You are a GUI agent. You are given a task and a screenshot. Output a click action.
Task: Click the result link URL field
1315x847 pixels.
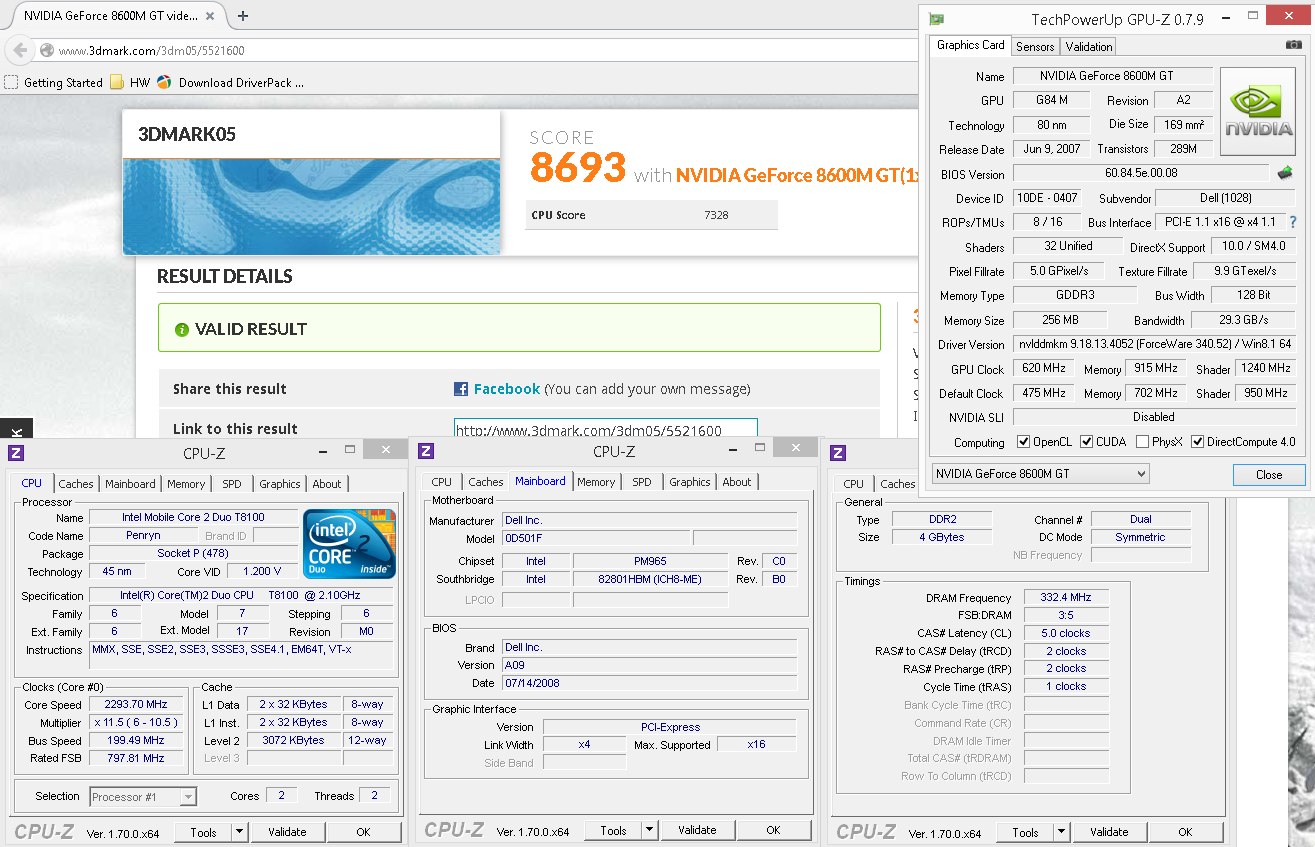pos(605,430)
